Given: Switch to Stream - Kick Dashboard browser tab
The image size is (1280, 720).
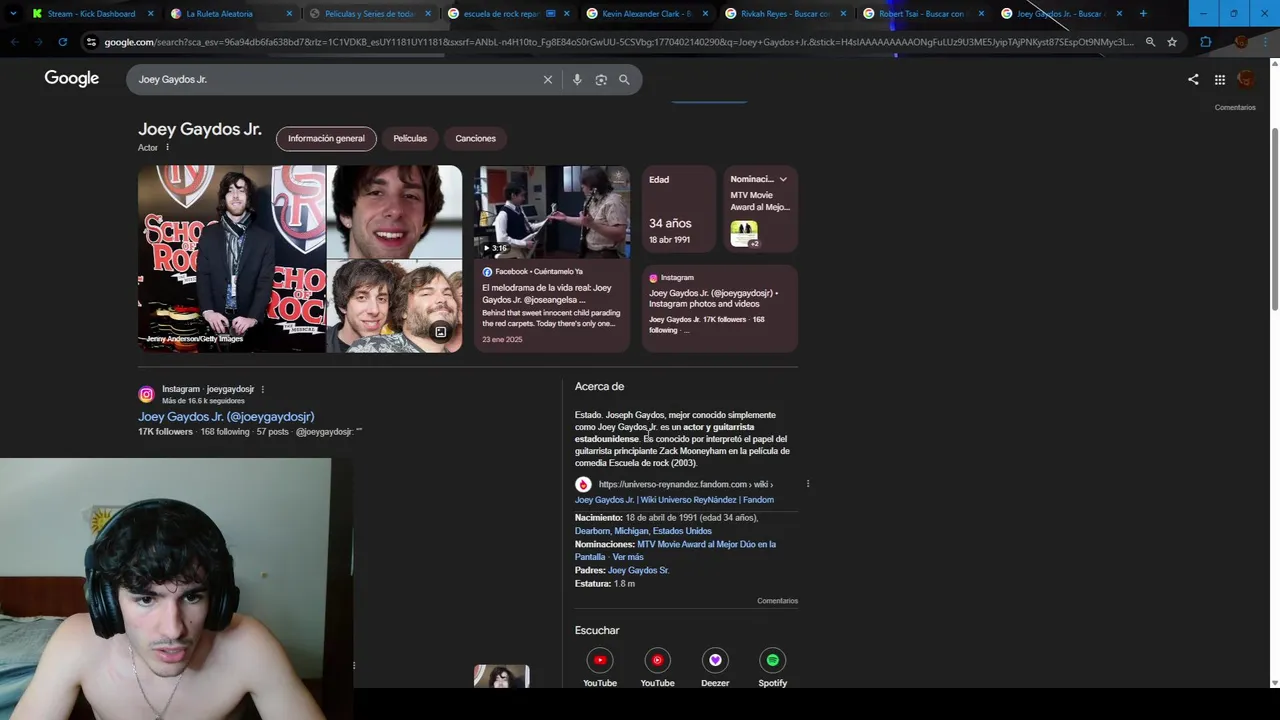Looking at the screenshot, I should [x=91, y=14].
